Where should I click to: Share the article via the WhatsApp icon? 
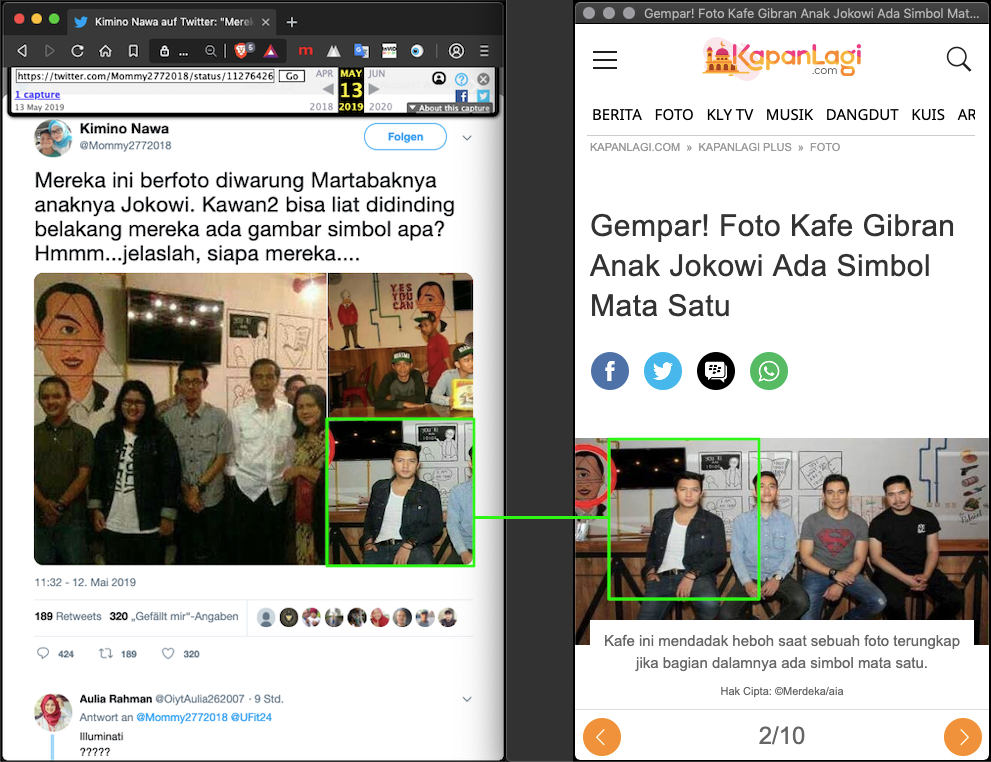769,371
